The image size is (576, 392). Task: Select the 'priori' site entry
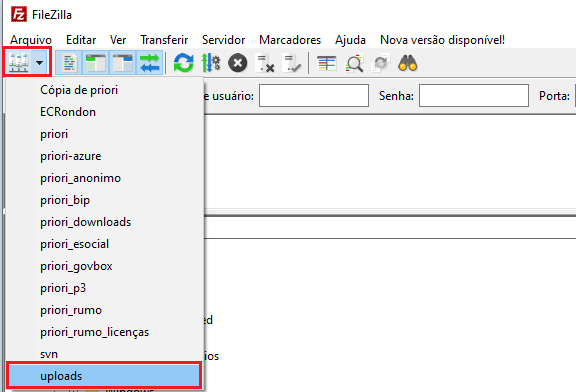click(x=105, y=134)
